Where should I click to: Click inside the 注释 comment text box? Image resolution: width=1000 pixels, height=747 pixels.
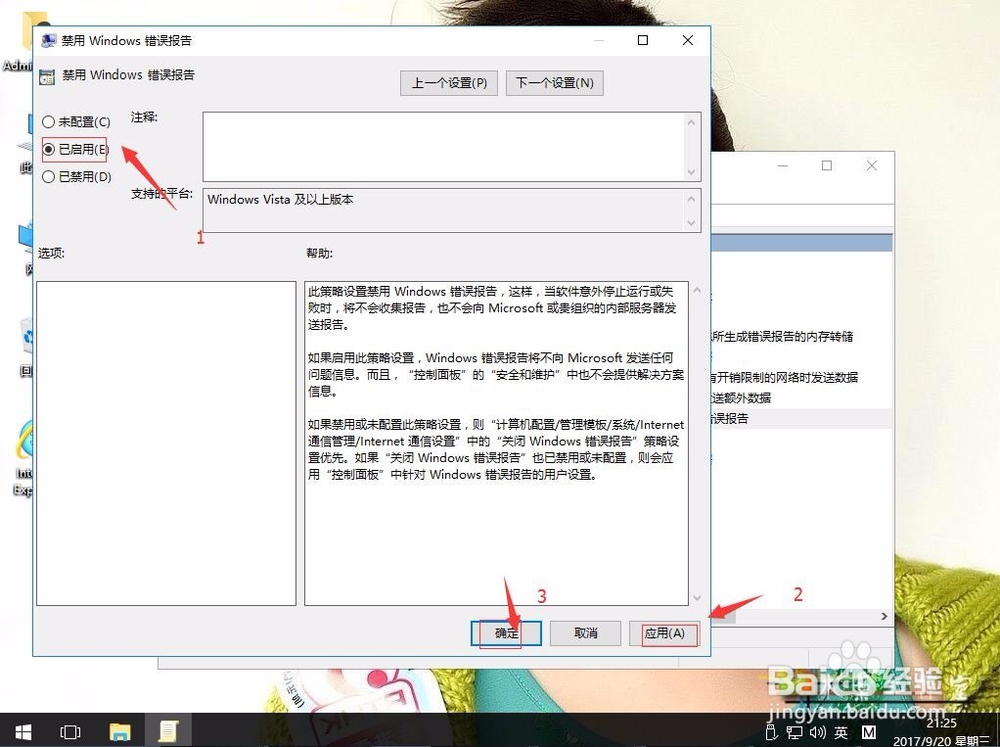tap(444, 147)
